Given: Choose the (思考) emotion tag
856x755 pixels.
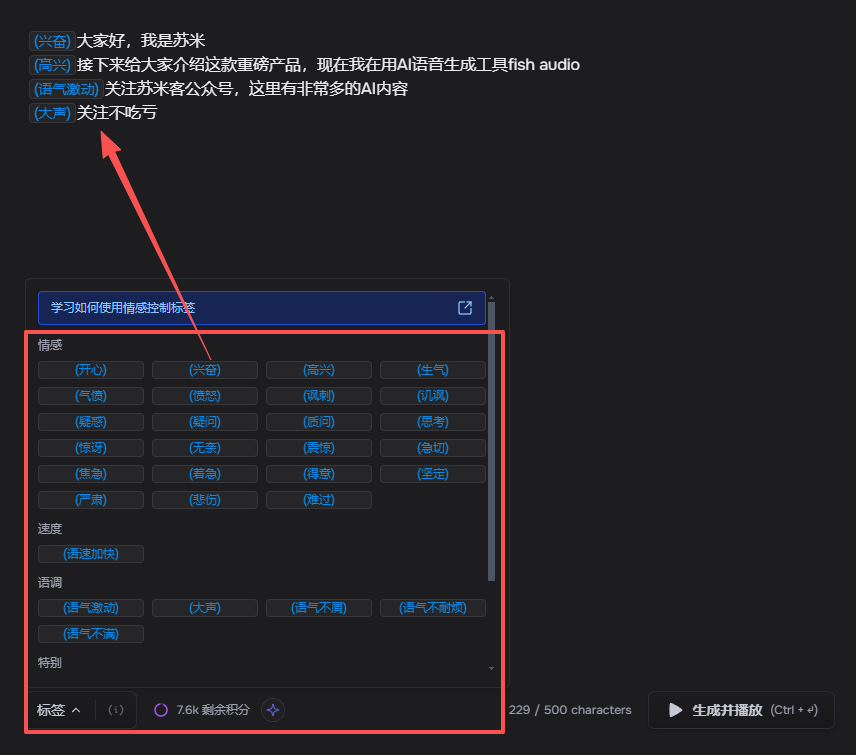Looking at the screenshot, I should point(432,422).
